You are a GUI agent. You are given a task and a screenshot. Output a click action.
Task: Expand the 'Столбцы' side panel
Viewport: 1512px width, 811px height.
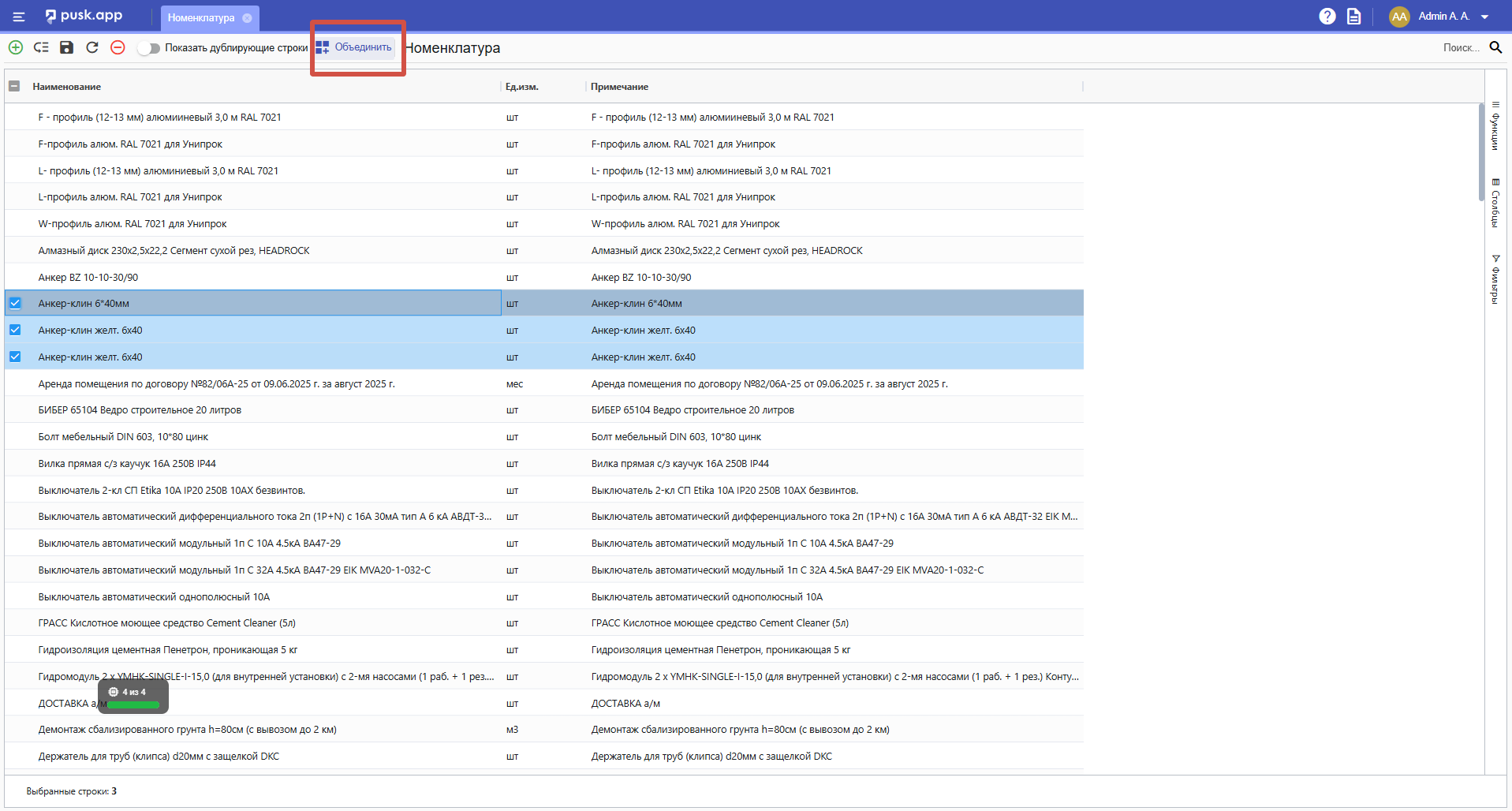1495,203
